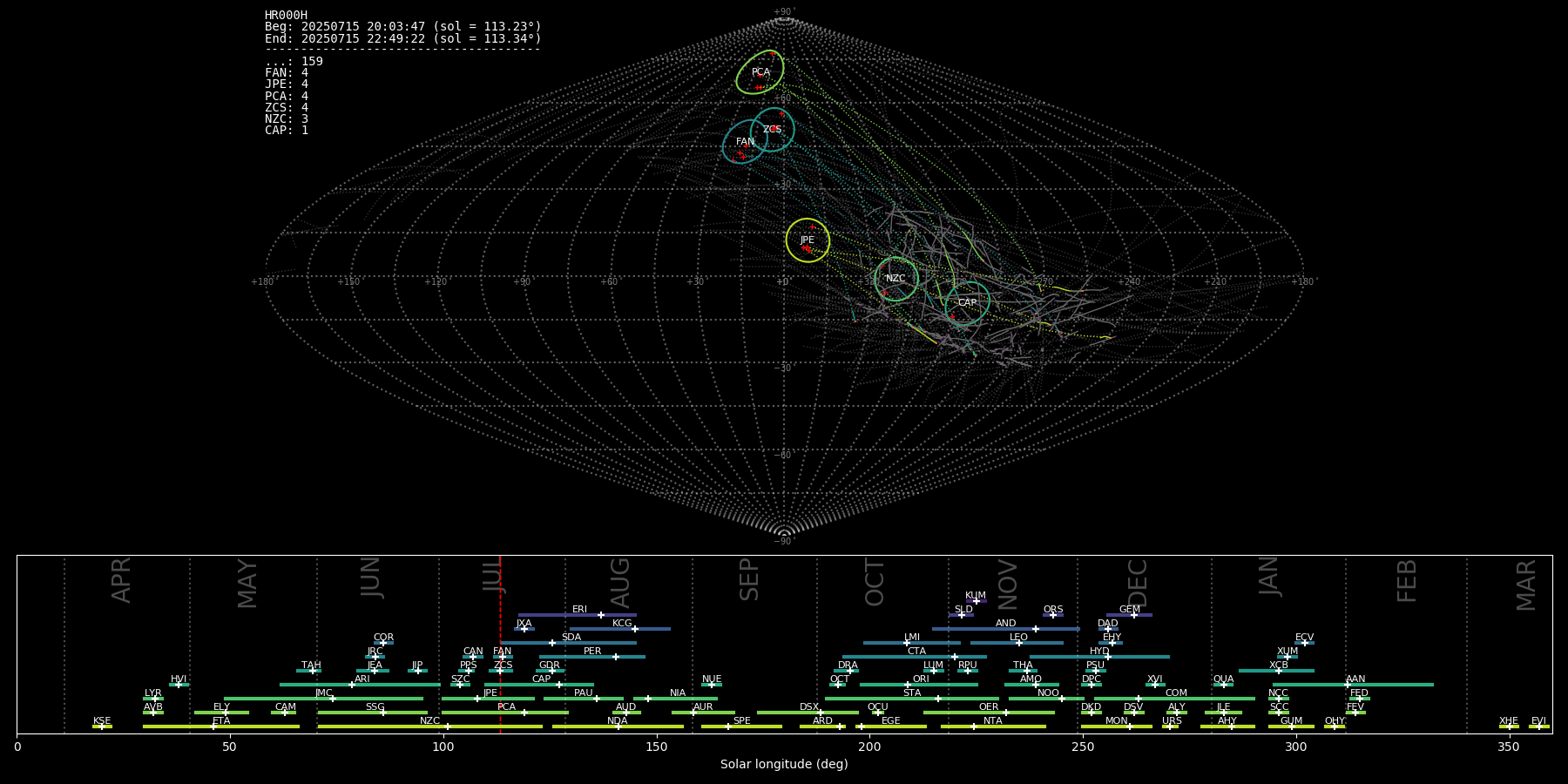The width and height of the screenshot is (1568, 784).
Task: Click the COM shower label in timeline
Action: pos(1177,693)
